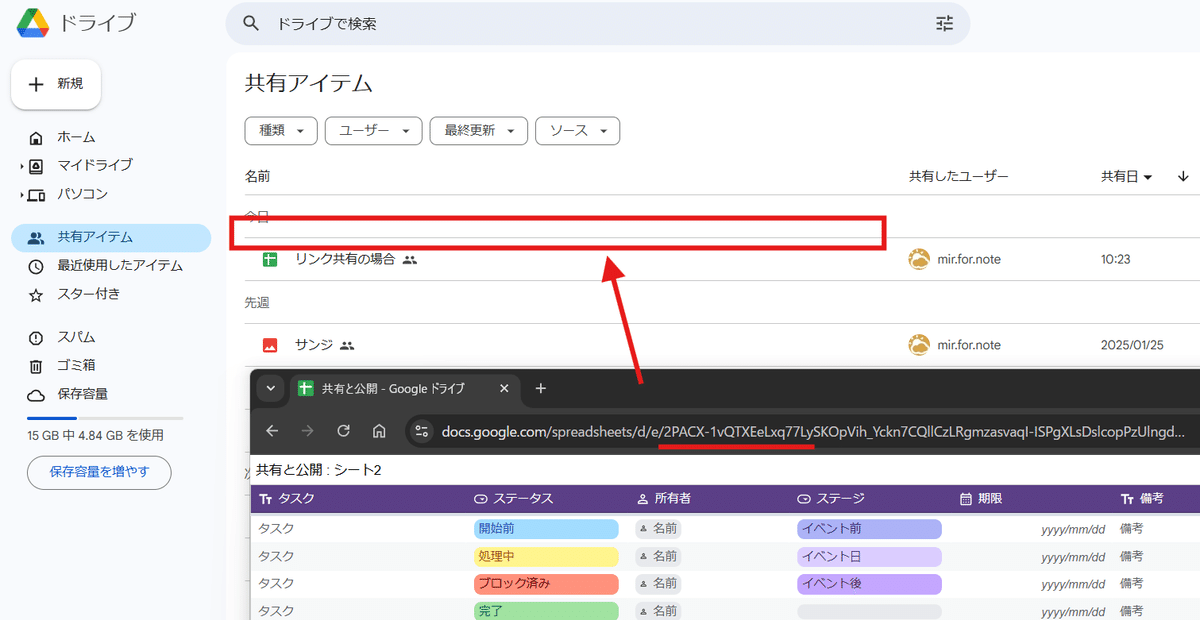This screenshot has width=1200, height=620.
Task: Click the 期限 column header in sheet
Action: [980, 498]
